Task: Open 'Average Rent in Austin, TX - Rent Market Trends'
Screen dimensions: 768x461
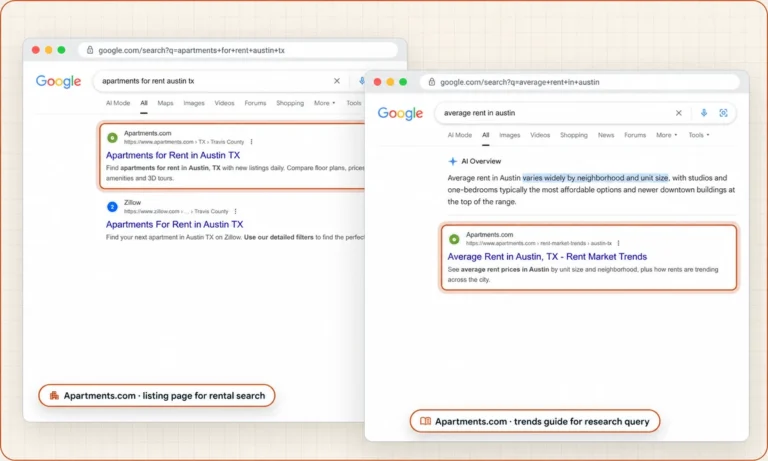Action: tap(547, 257)
